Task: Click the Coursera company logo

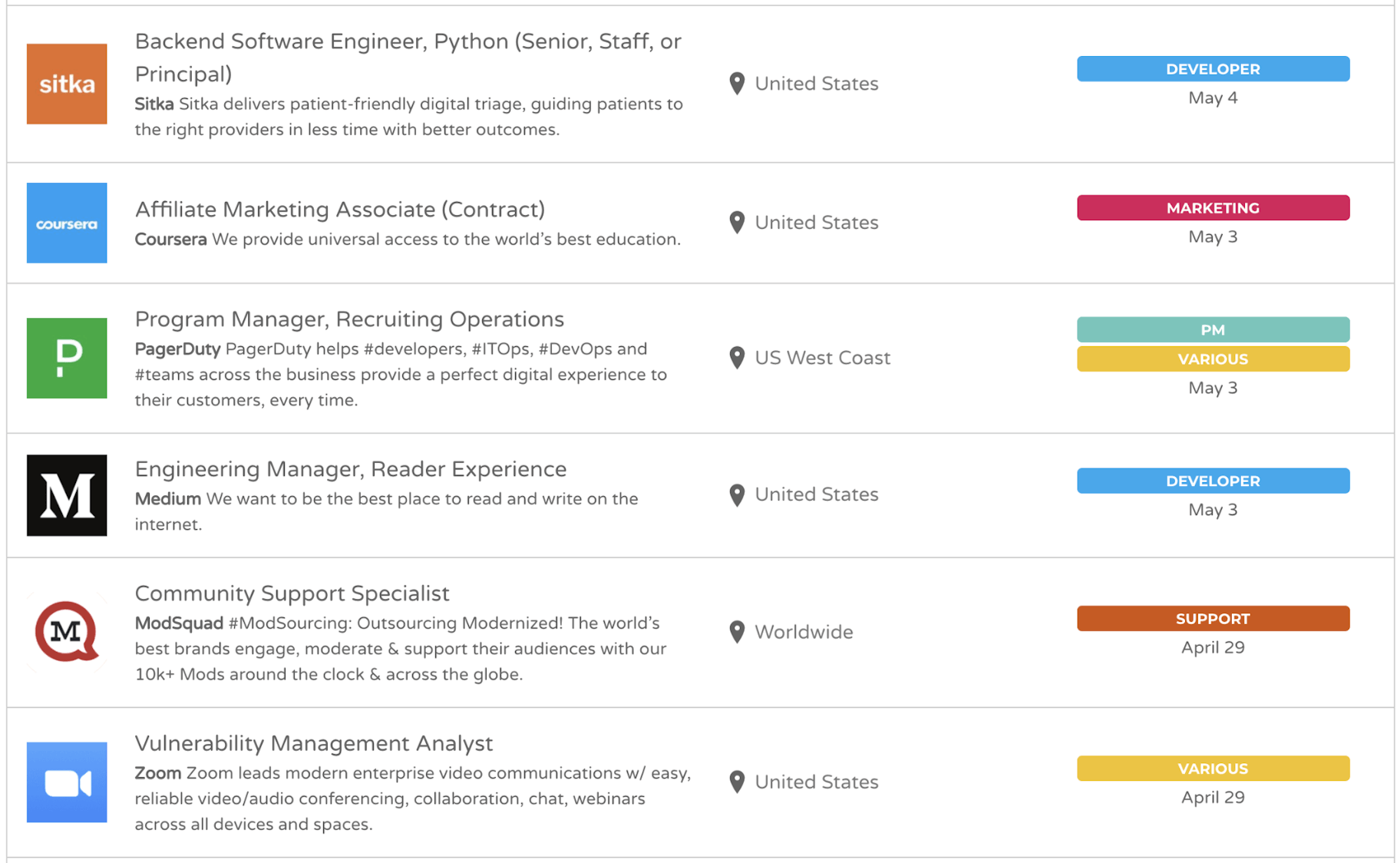Action: [67, 223]
